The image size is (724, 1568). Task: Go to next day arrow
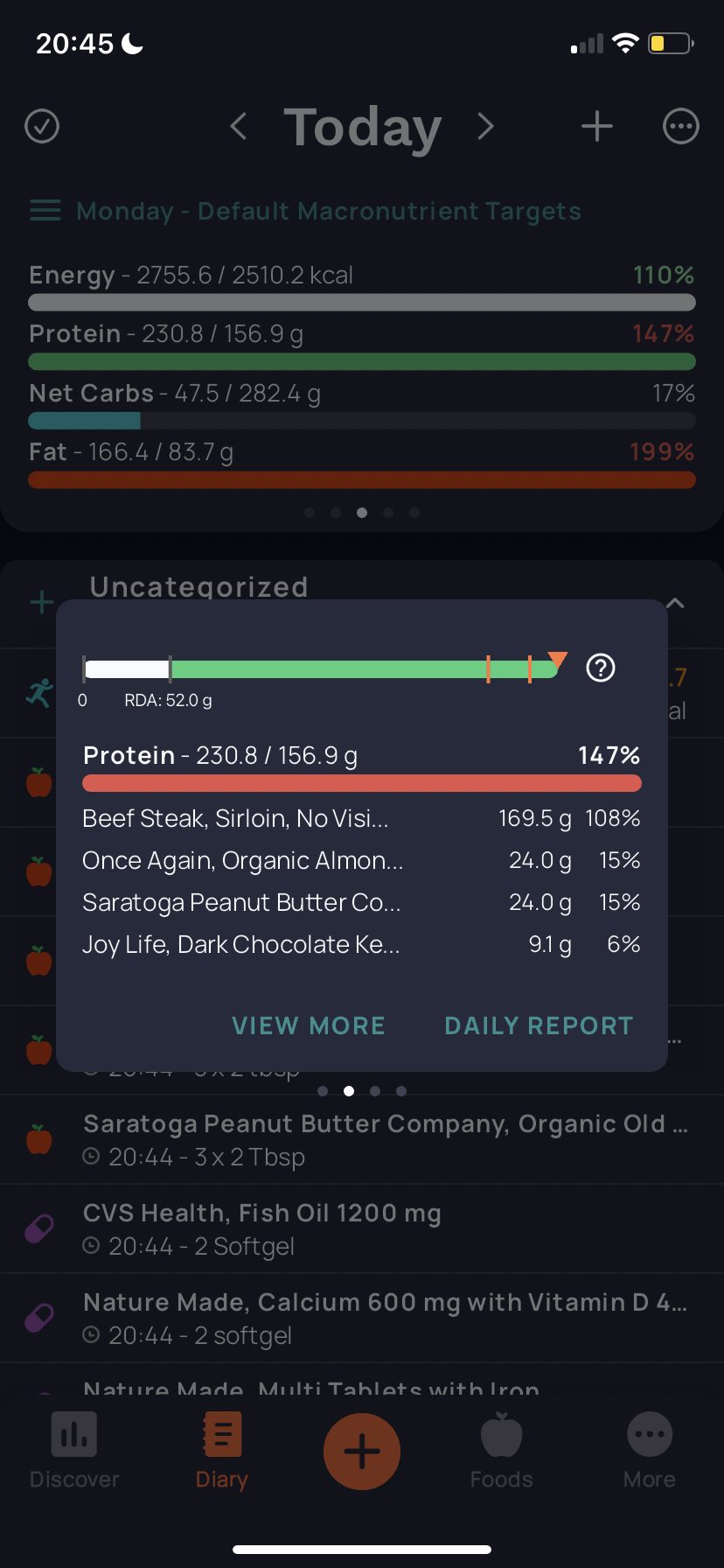(486, 127)
